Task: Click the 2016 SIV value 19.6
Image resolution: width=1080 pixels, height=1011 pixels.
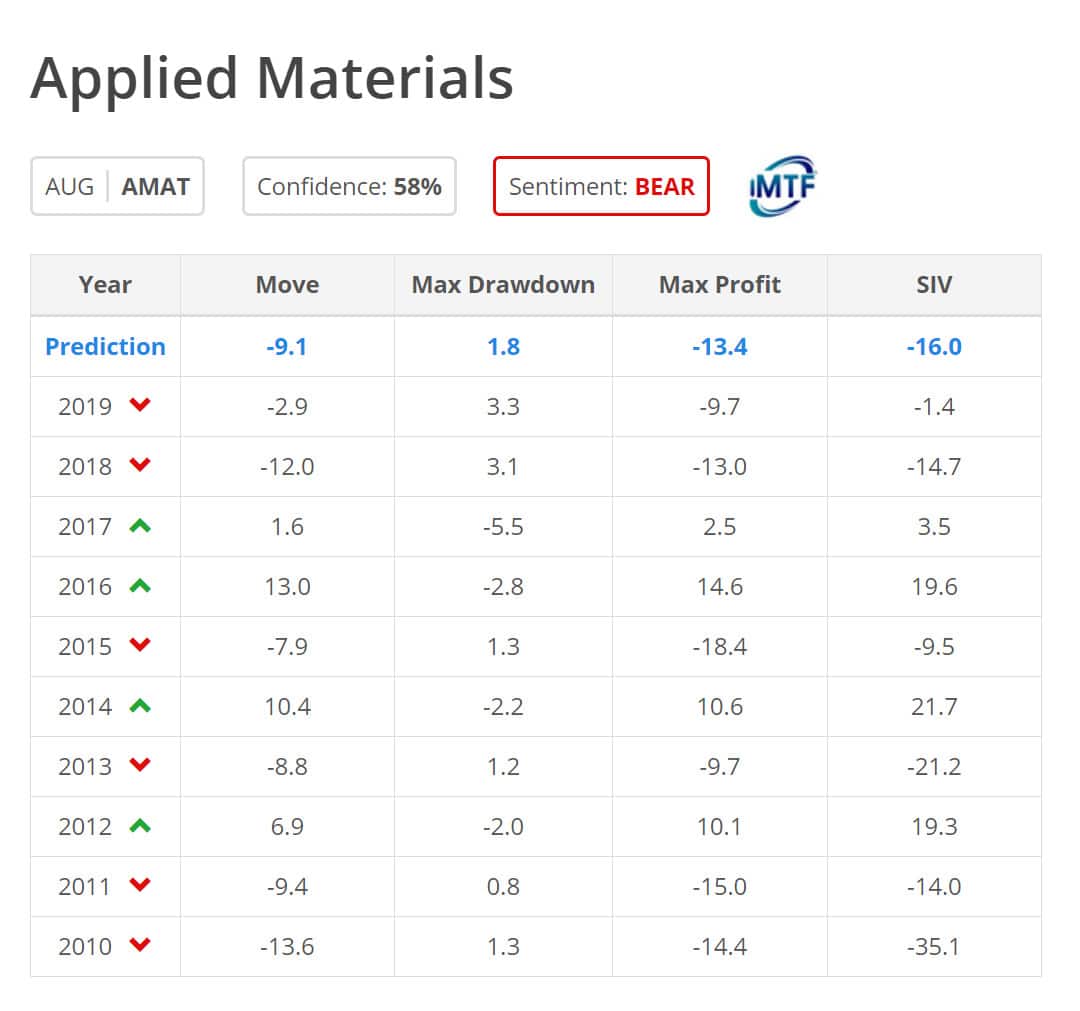Action: (x=934, y=587)
